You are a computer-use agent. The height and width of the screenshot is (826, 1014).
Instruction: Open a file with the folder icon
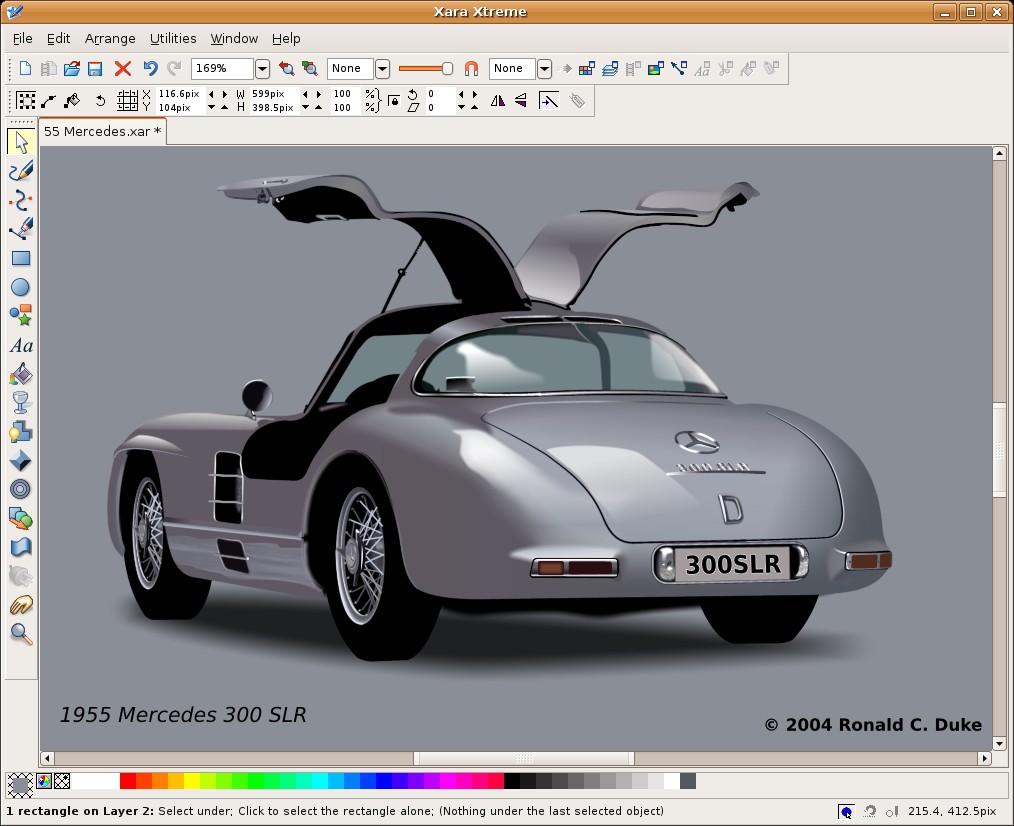[x=72, y=68]
